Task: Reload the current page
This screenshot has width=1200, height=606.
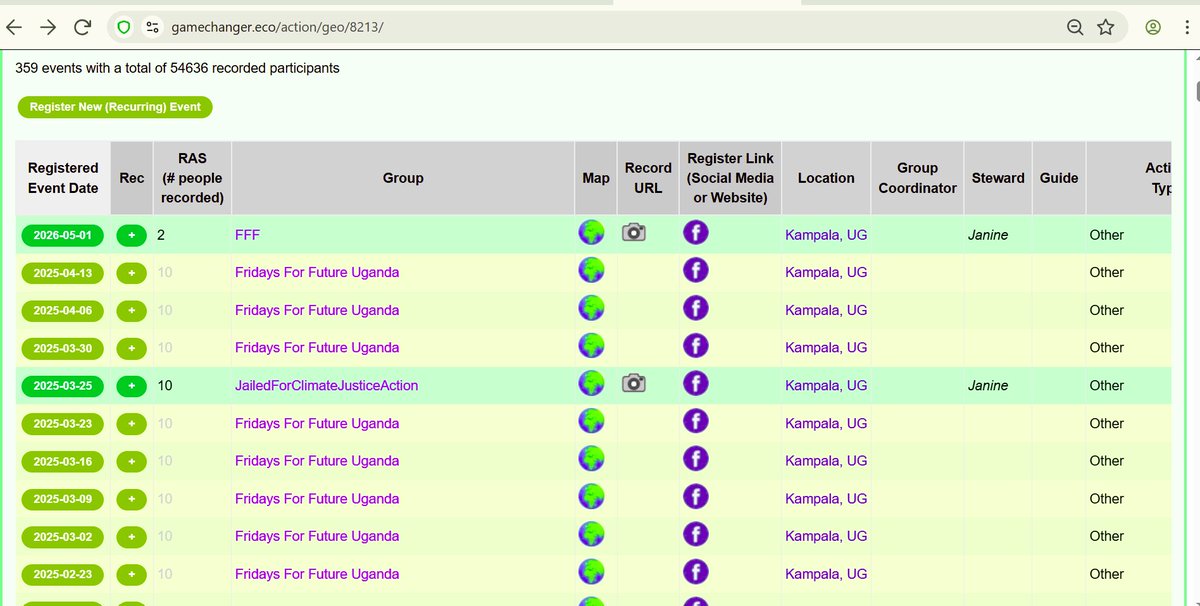Action: click(83, 27)
